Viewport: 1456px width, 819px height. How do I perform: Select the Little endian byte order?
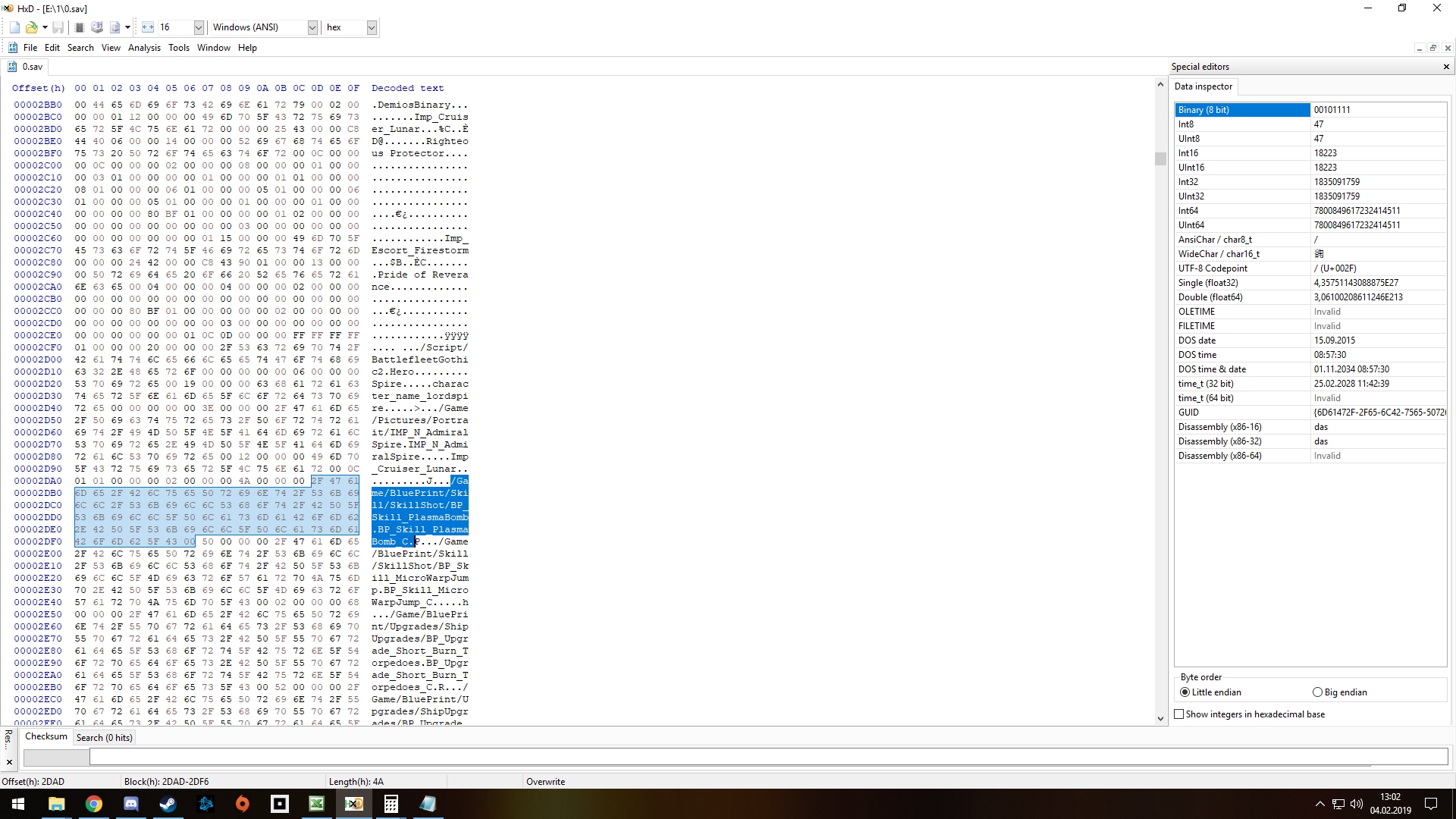coord(1185,692)
